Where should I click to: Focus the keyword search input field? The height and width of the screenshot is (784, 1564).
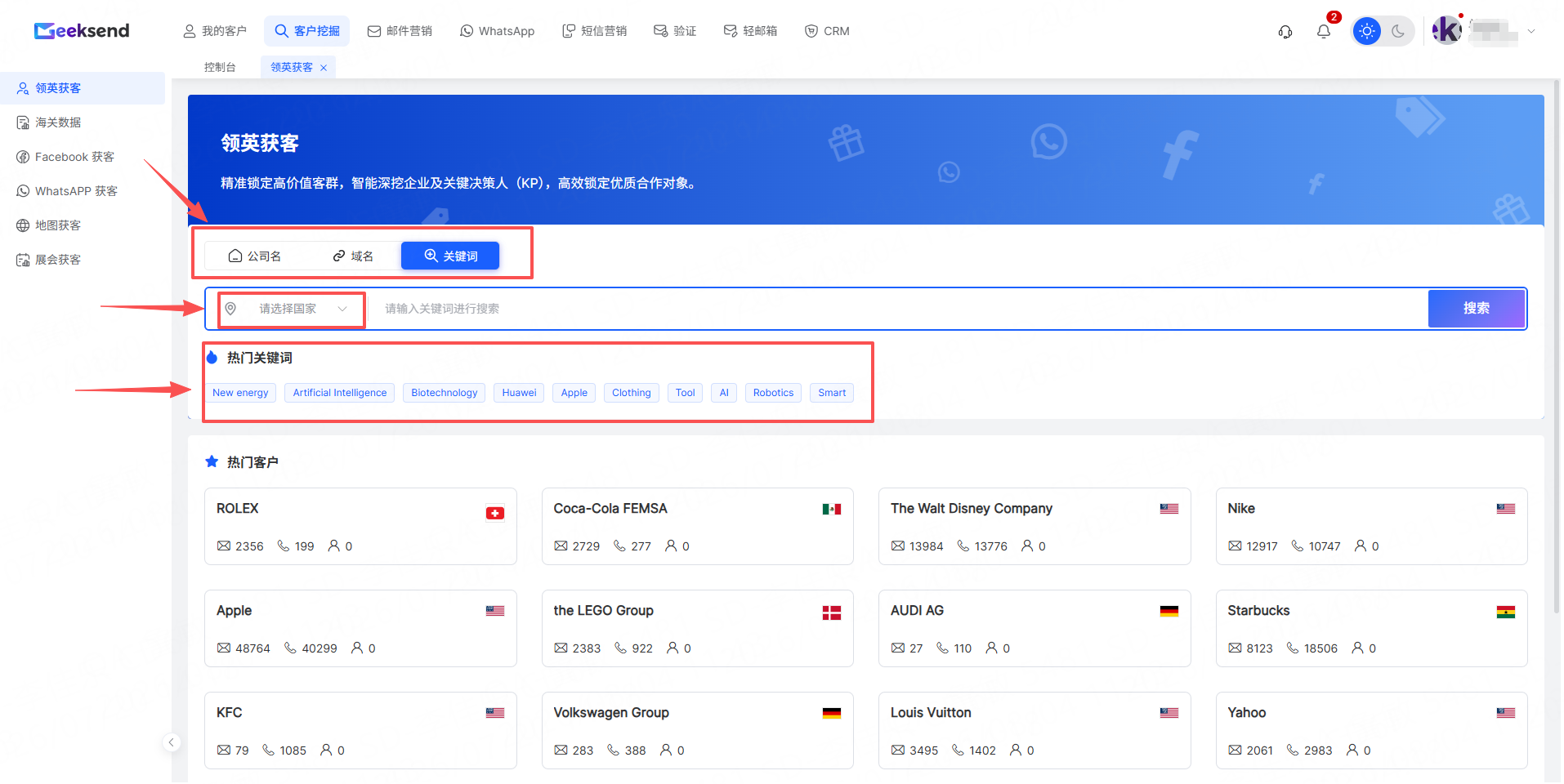898,309
